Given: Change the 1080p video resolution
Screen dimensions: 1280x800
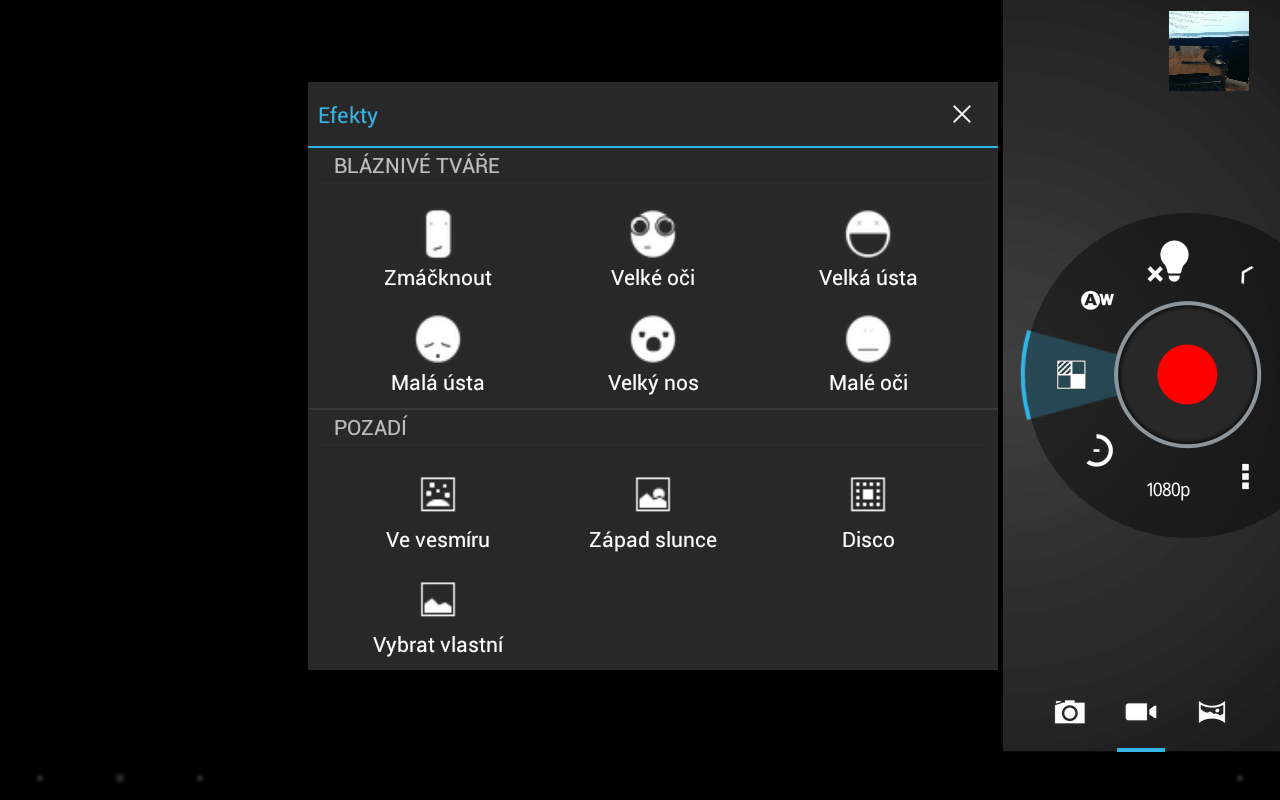Looking at the screenshot, I should (1168, 490).
